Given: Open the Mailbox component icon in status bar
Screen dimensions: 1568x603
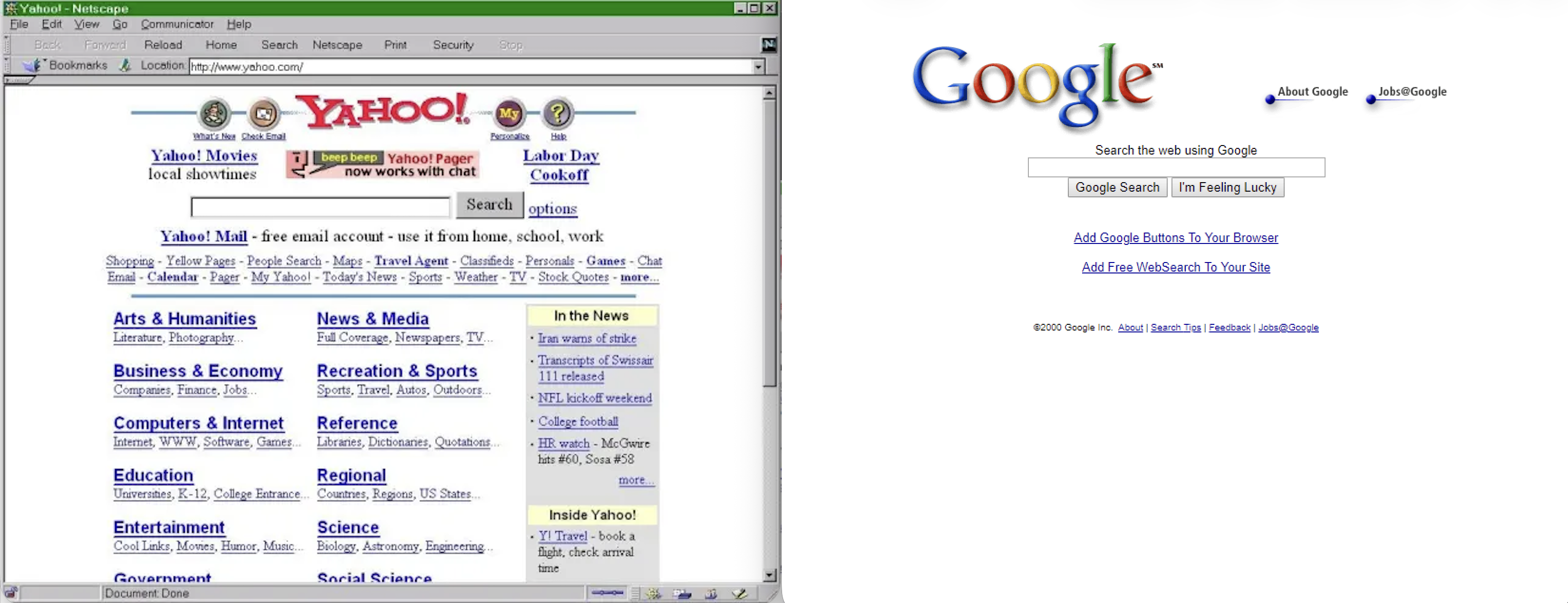Looking at the screenshot, I should coord(683,593).
